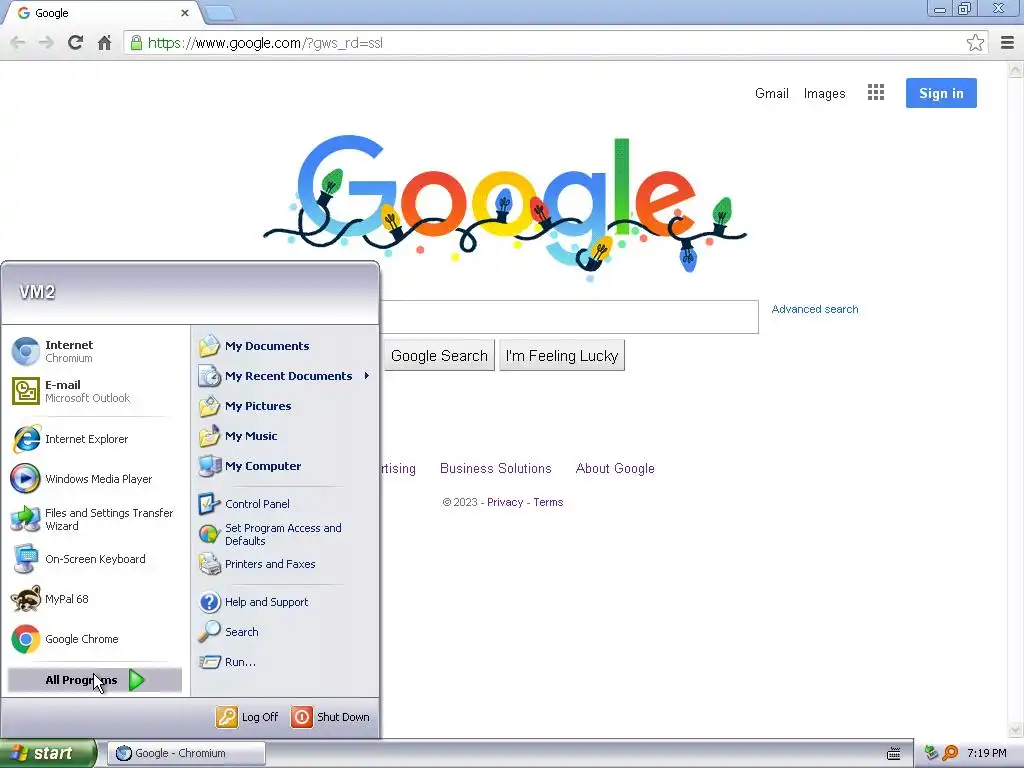Open the My Computer icon
This screenshot has width=1024, height=768.
pos(209,466)
